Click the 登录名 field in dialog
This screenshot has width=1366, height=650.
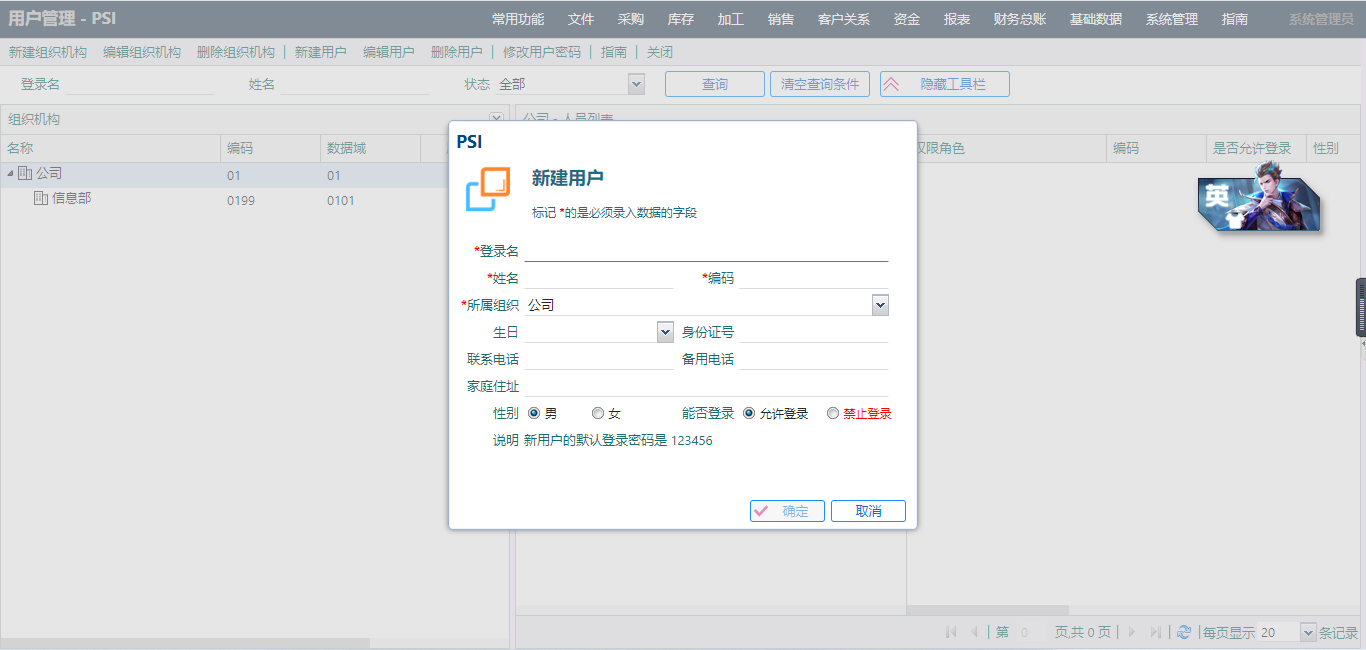click(706, 251)
